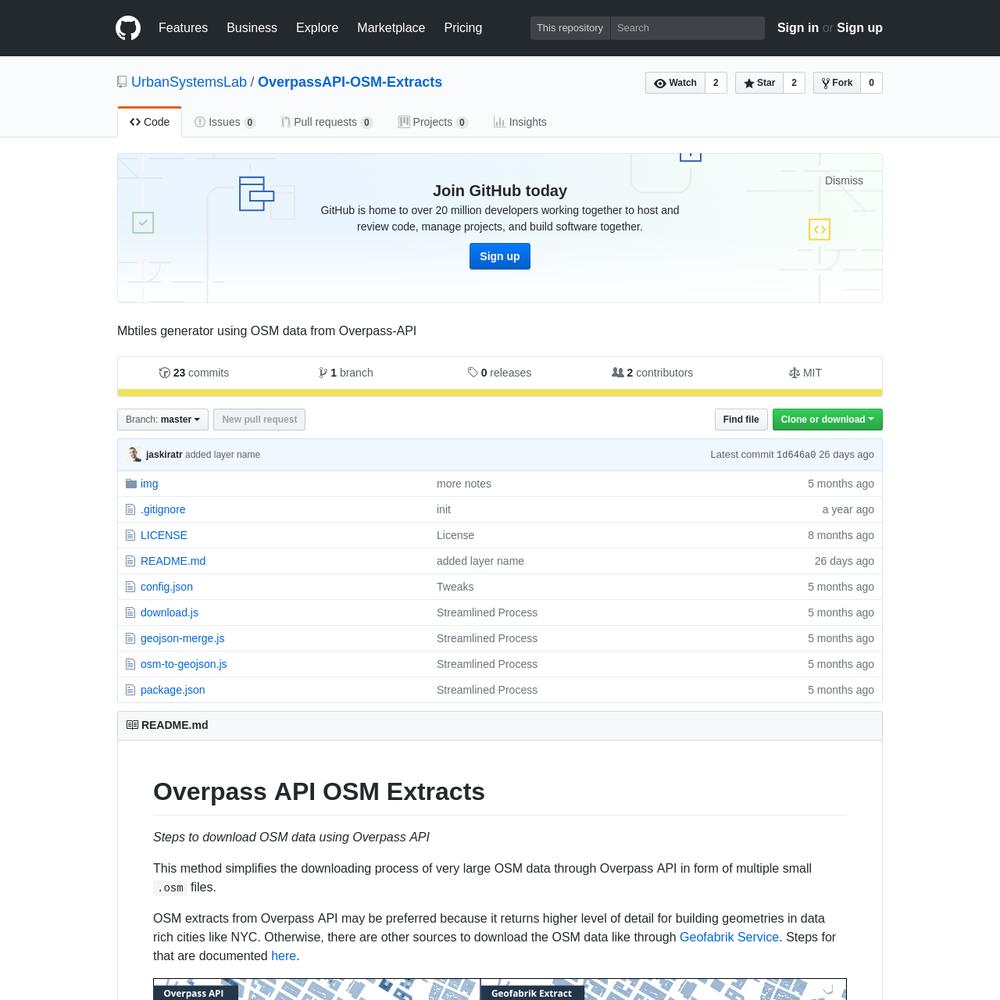Open the Streamlined Process message for download.js
1000x1000 pixels.
487,612
